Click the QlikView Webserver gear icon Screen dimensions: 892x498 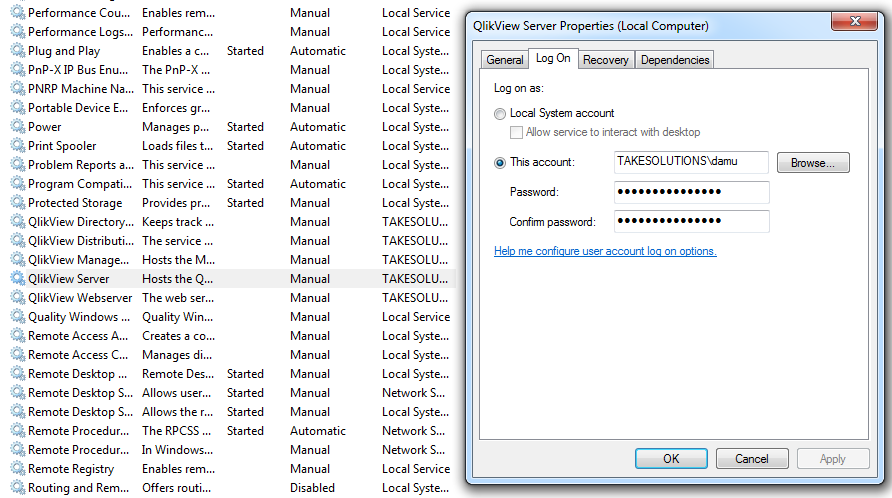pyautogui.click(x=17, y=298)
